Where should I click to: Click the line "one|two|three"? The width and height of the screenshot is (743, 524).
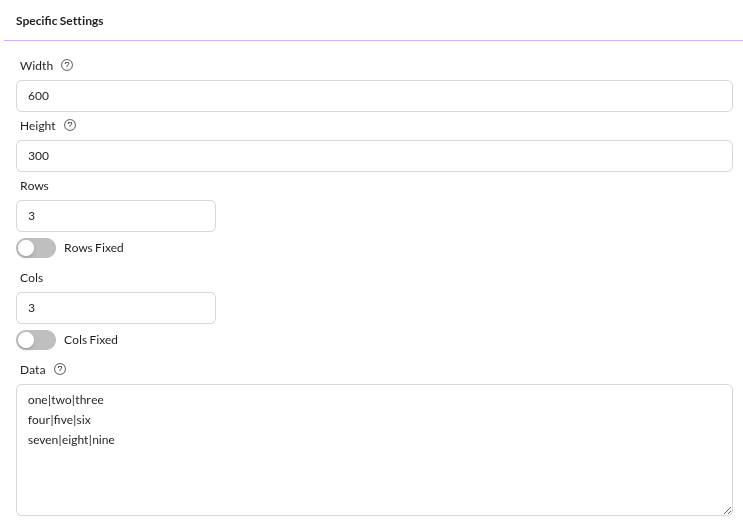tap(66, 400)
